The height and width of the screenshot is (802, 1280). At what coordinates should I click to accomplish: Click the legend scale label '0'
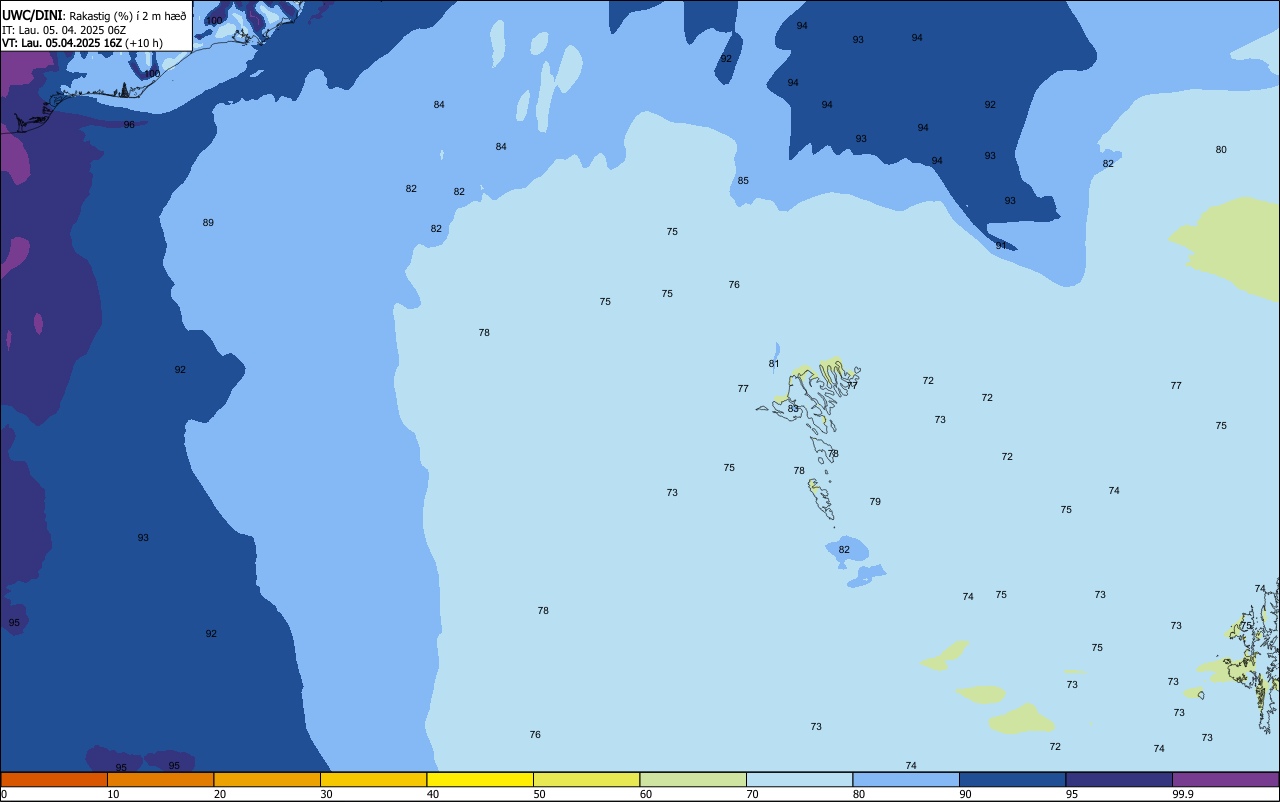[x=4, y=794]
